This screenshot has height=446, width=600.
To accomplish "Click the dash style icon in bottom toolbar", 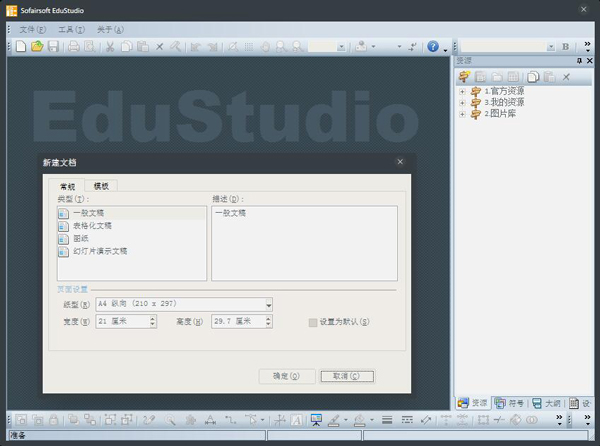I will click(x=407, y=420).
